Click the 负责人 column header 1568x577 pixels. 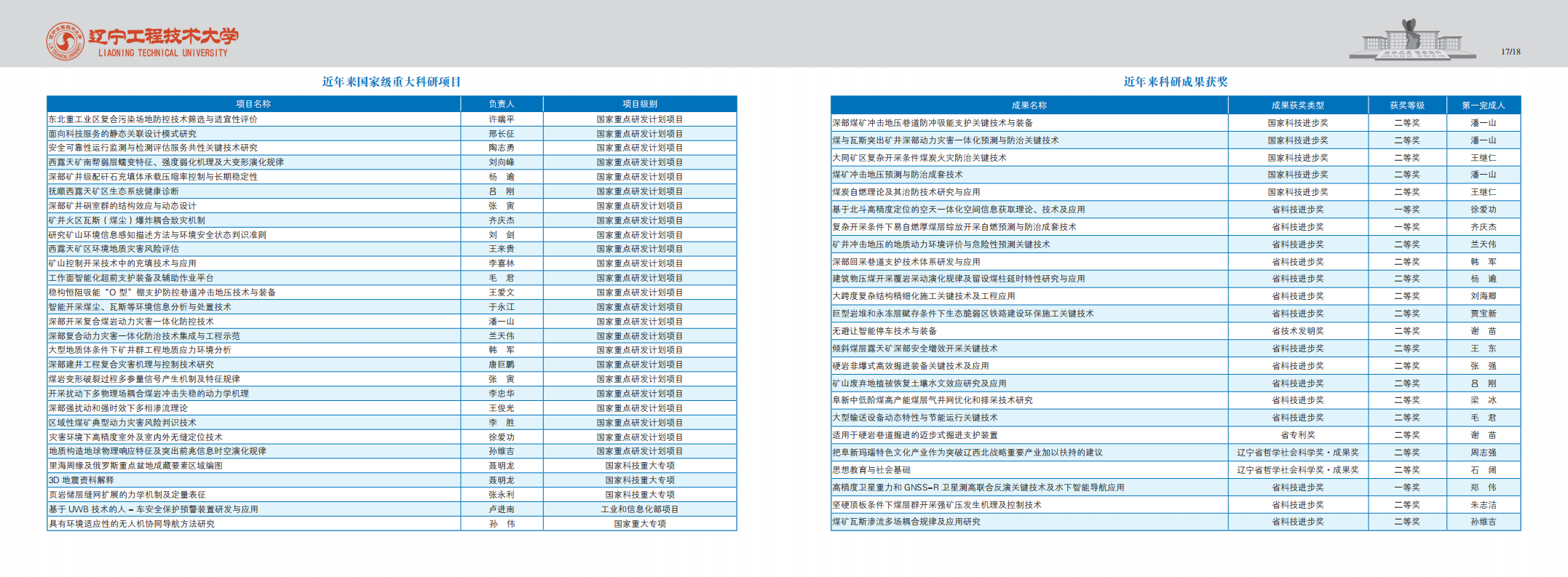pos(502,104)
